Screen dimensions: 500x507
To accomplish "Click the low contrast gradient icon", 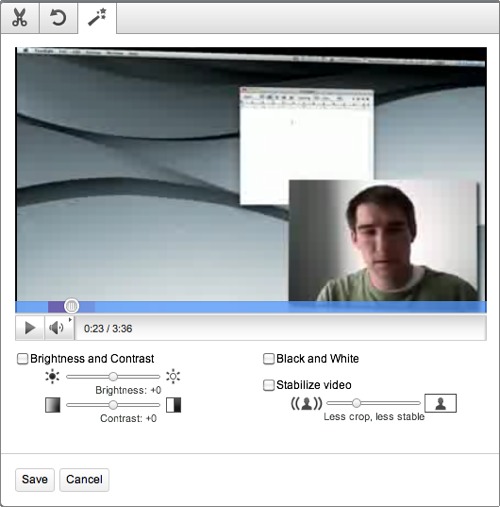I will [x=53, y=405].
